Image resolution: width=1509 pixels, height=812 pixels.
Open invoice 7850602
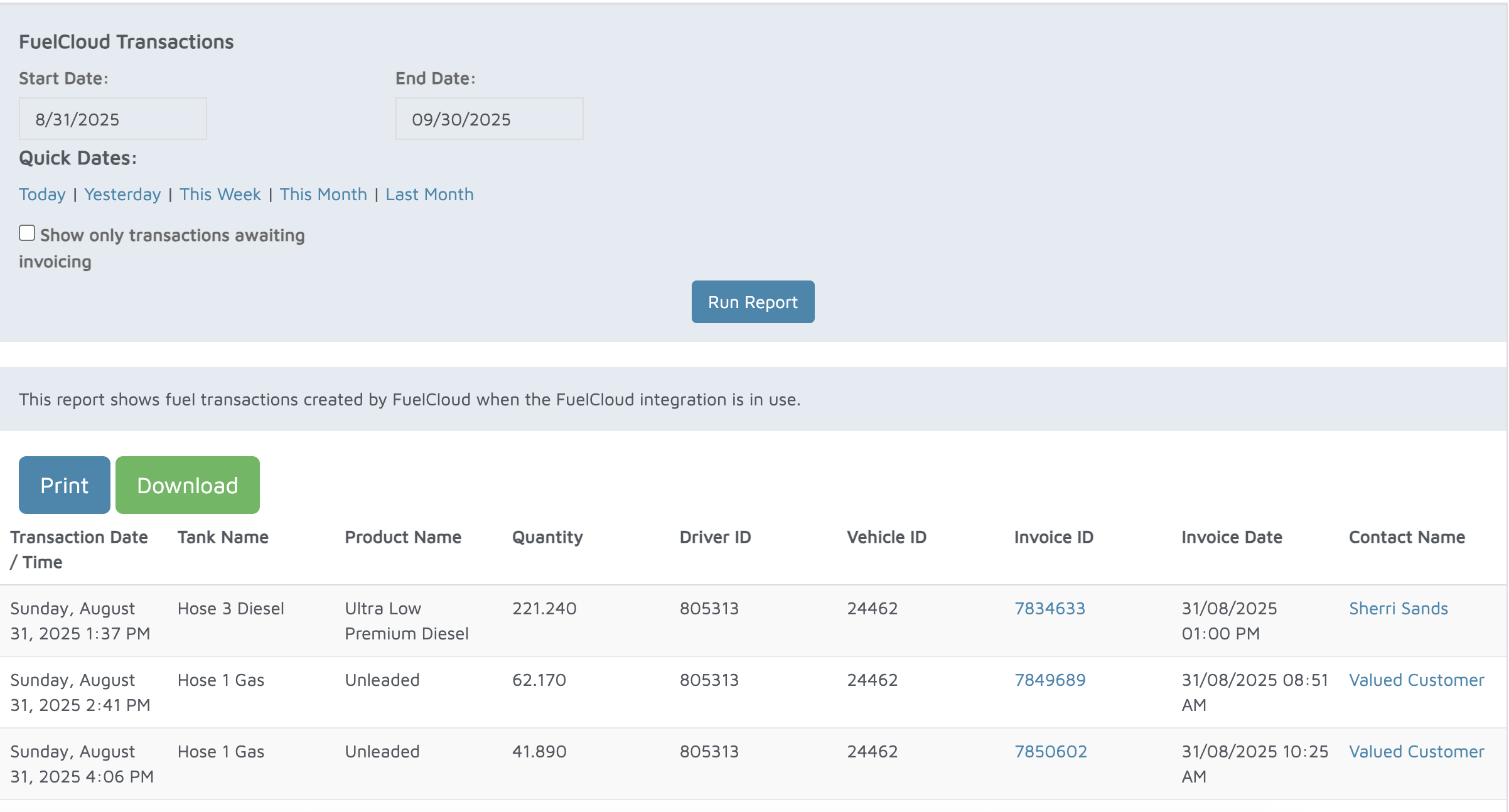(x=1050, y=751)
